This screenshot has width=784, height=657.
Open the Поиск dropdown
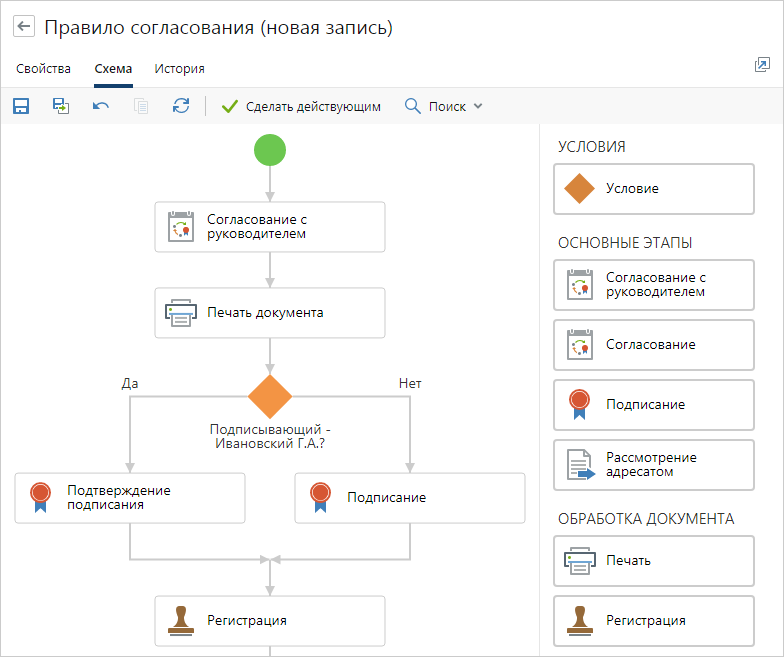click(x=444, y=106)
